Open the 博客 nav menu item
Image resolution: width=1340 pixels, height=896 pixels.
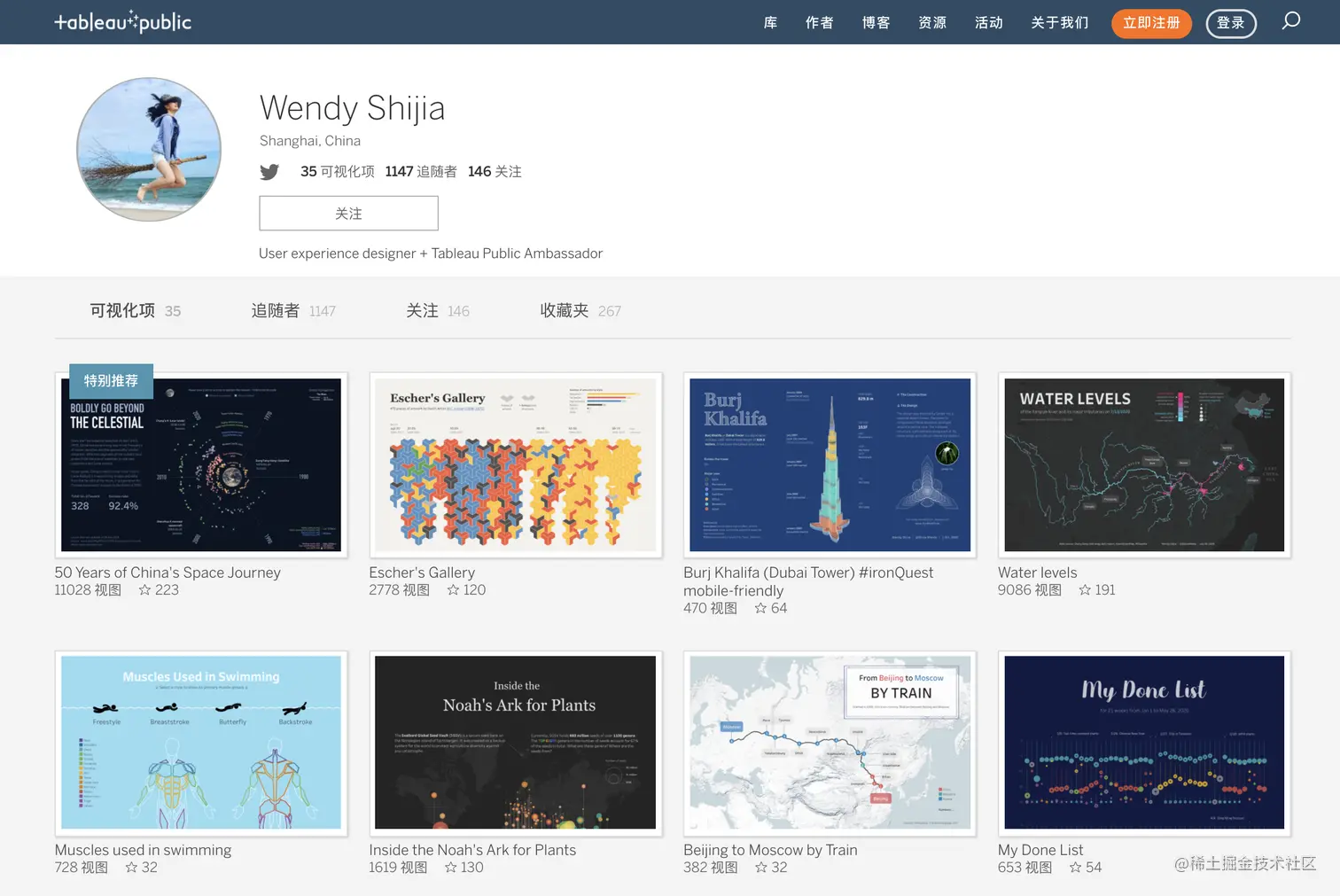point(876,22)
